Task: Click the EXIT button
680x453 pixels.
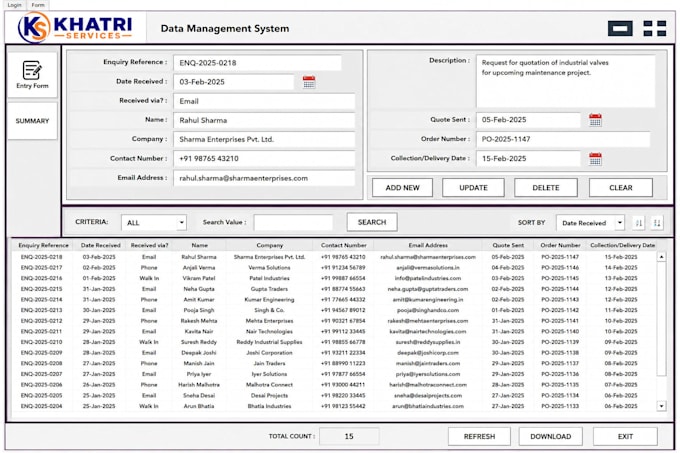Action: pos(625,437)
